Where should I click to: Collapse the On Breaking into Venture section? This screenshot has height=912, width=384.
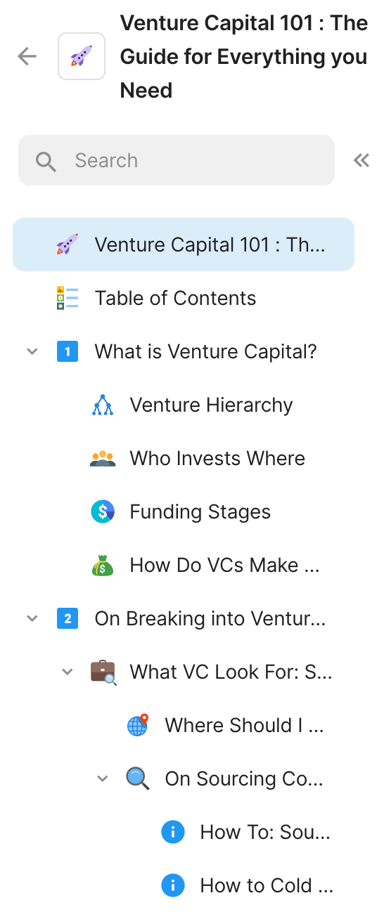click(33, 618)
